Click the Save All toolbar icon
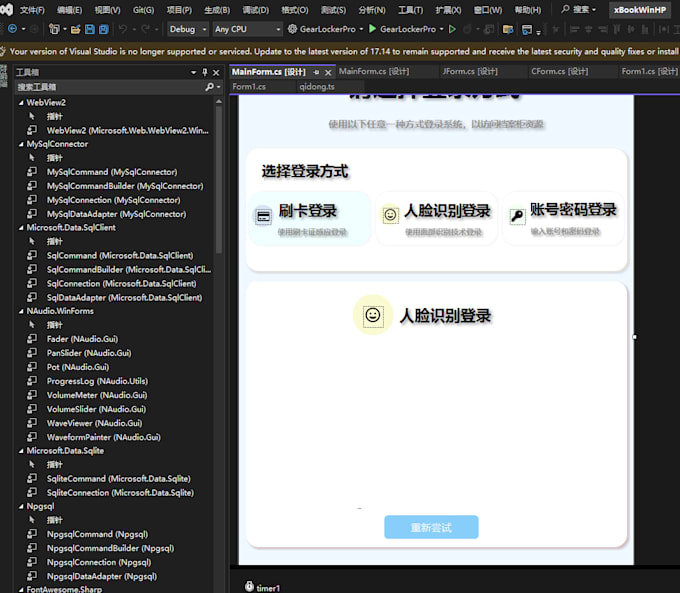680x593 pixels. [x=104, y=29]
